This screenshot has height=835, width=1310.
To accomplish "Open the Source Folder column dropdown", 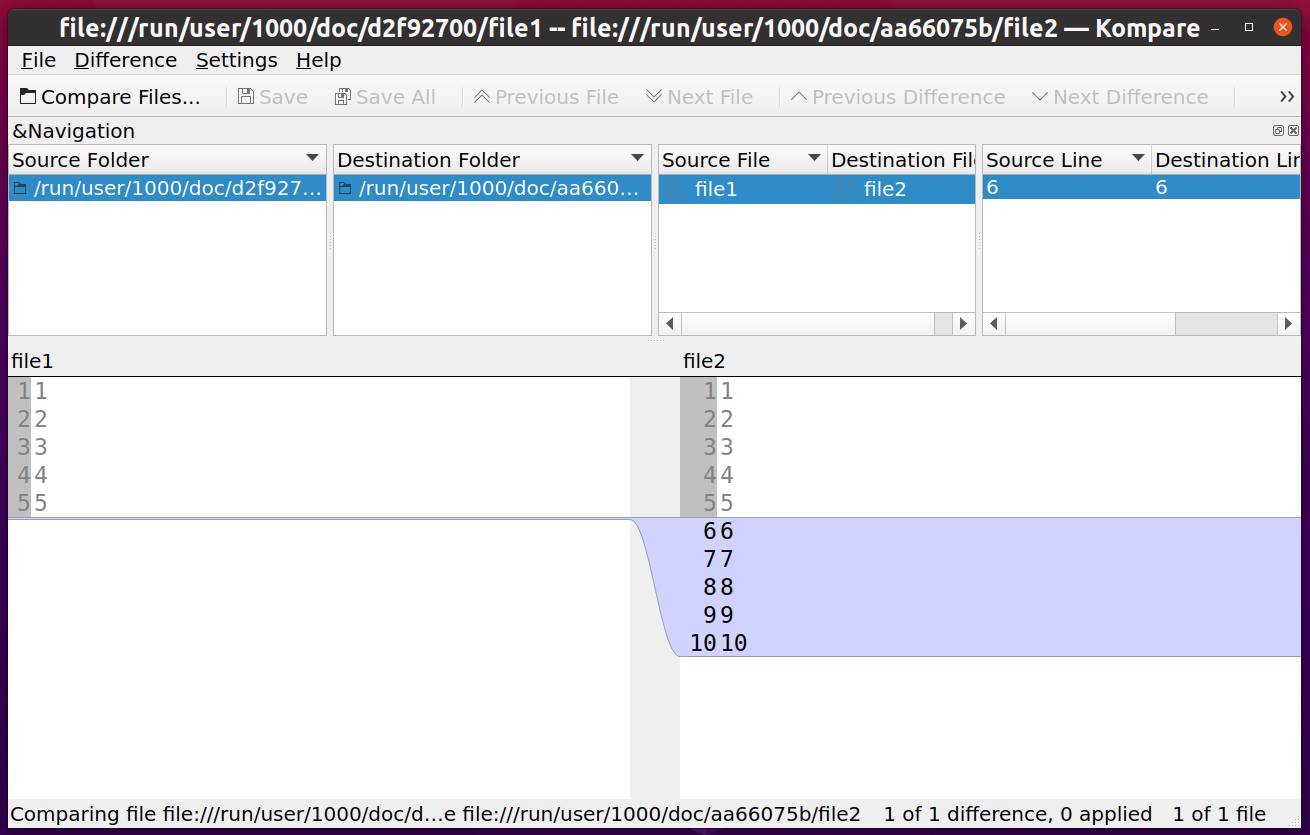I will click(x=313, y=159).
